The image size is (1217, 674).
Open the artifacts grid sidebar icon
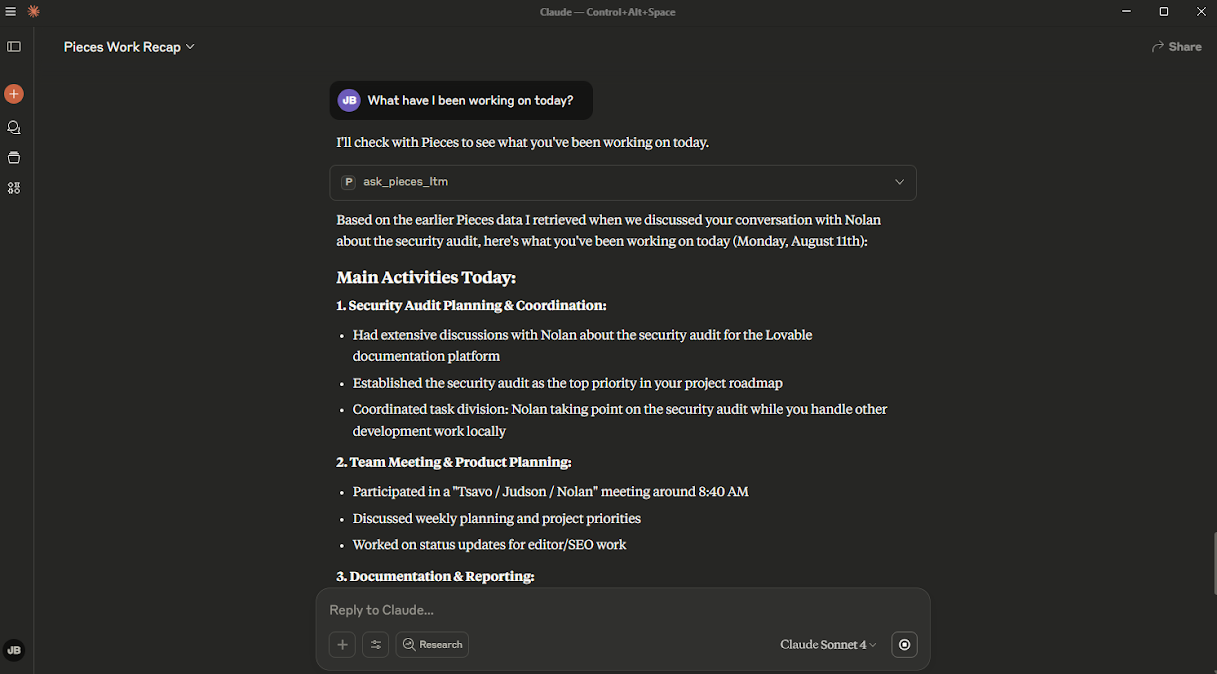14,188
